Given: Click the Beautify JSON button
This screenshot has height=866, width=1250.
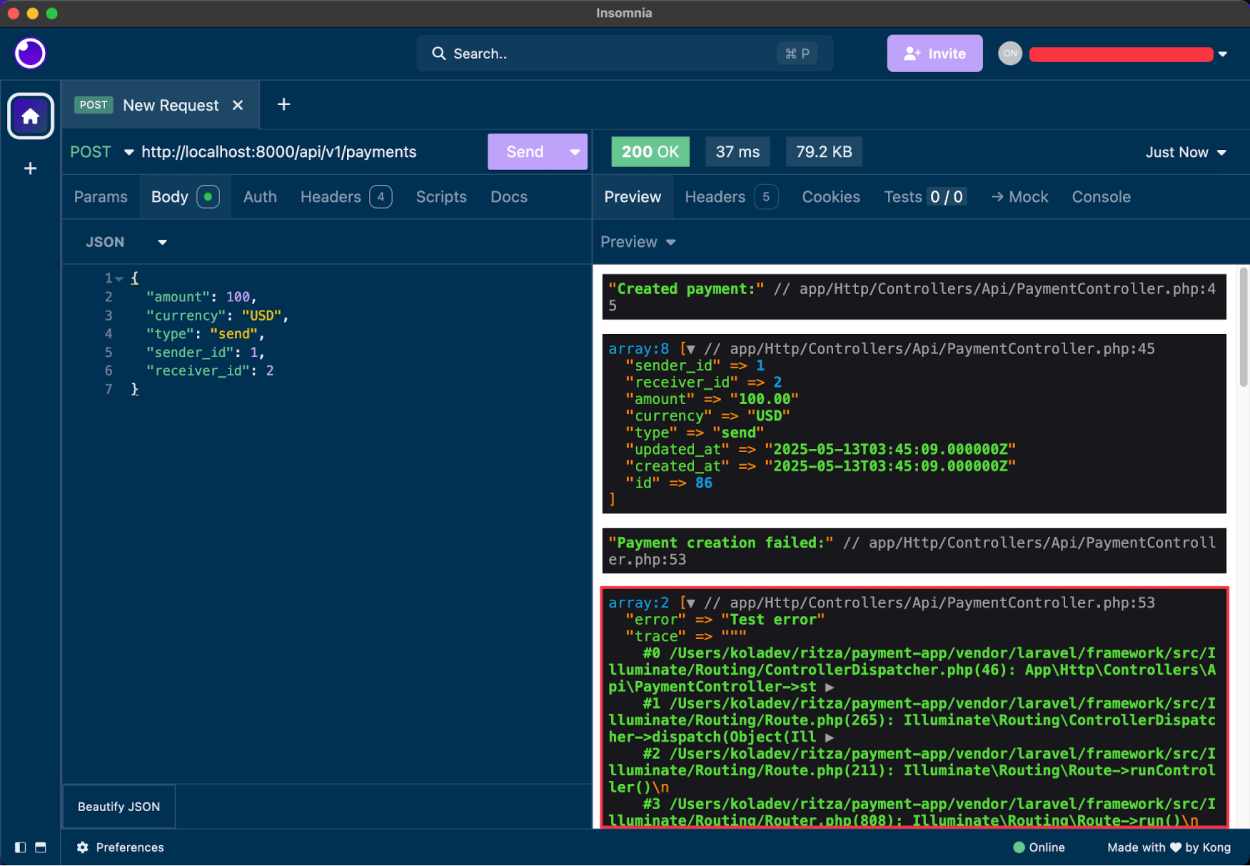Looking at the screenshot, I should 119,806.
